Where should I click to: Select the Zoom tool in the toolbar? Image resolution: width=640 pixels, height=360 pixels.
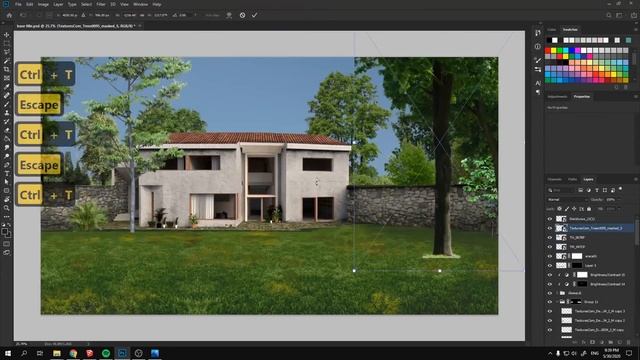[x=7, y=208]
